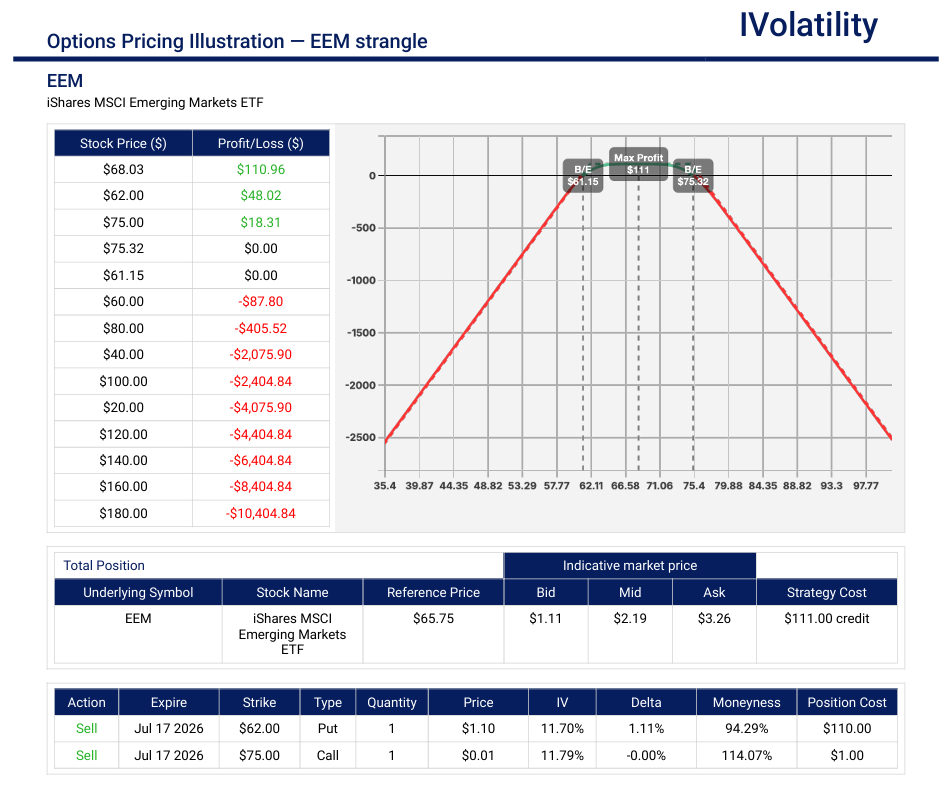Image resolution: width=950 pixels, height=785 pixels.
Task: Click the B/E $61.15 chart marker
Action: click(x=583, y=176)
